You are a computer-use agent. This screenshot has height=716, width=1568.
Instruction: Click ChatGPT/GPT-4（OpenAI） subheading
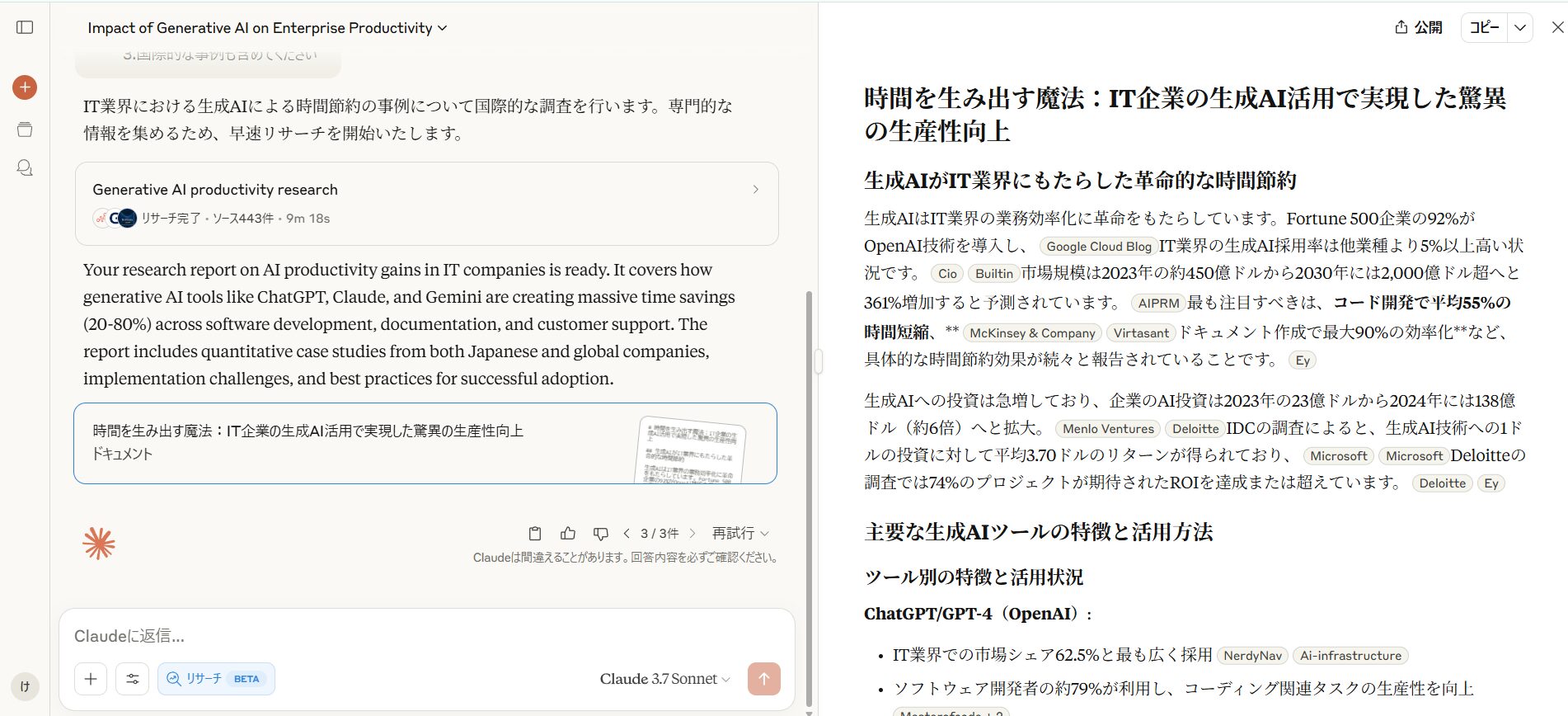pyautogui.click(x=978, y=614)
